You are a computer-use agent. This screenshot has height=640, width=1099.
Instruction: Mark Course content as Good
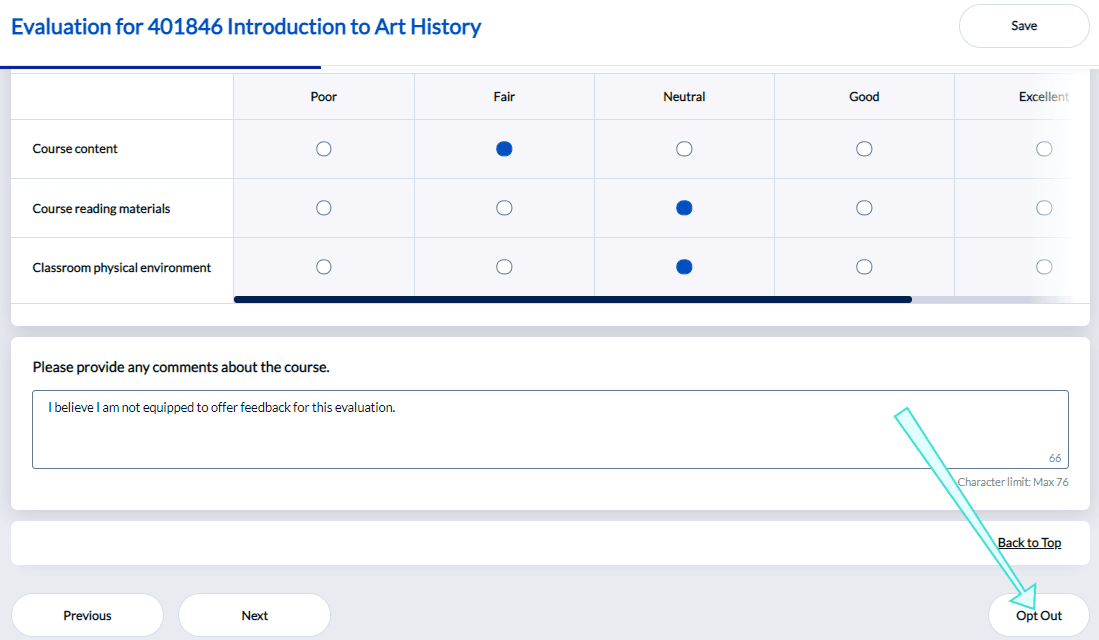click(864, 149)
